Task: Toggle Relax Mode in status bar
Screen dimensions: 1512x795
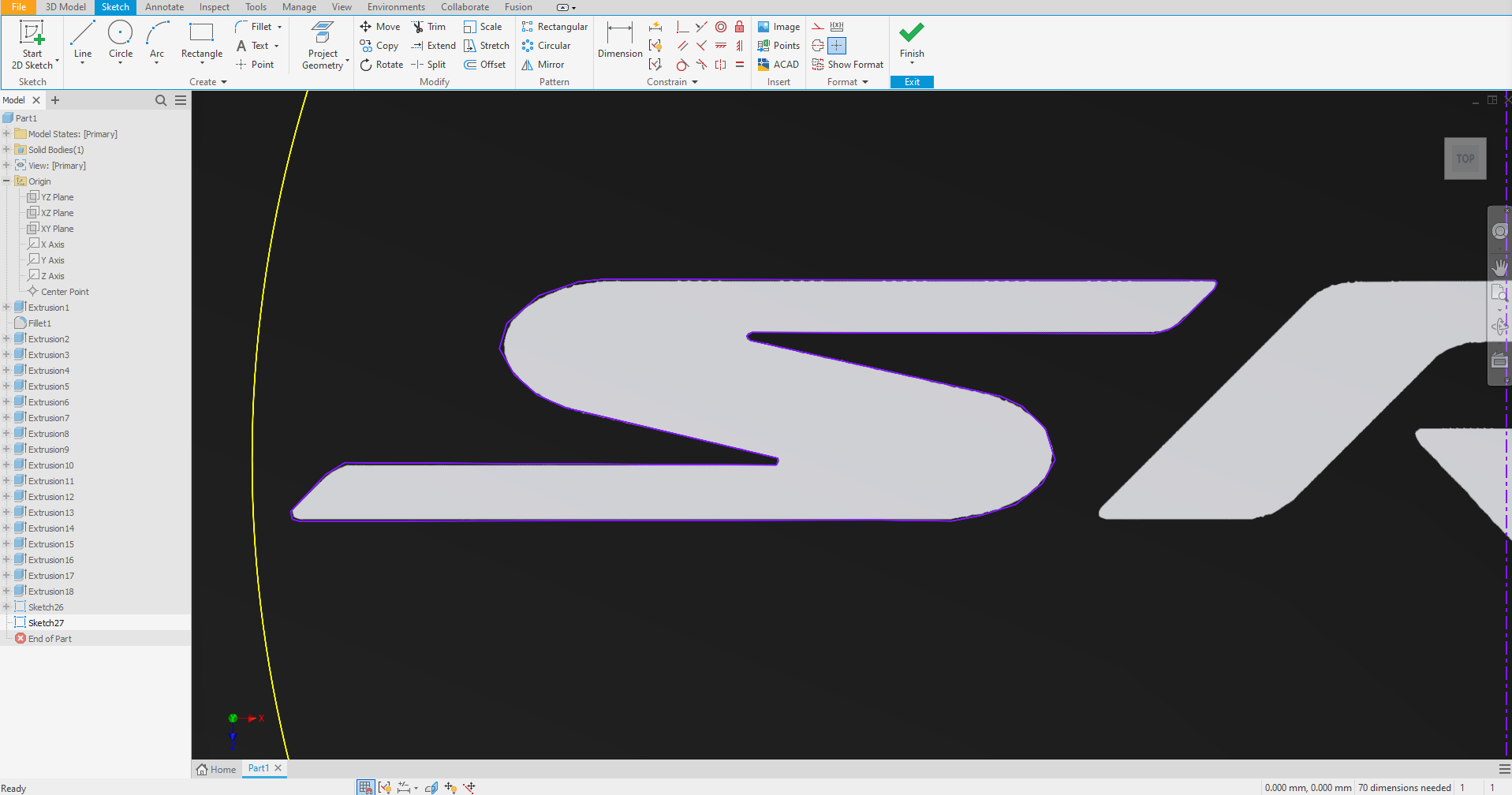Action: click(469, 787)
